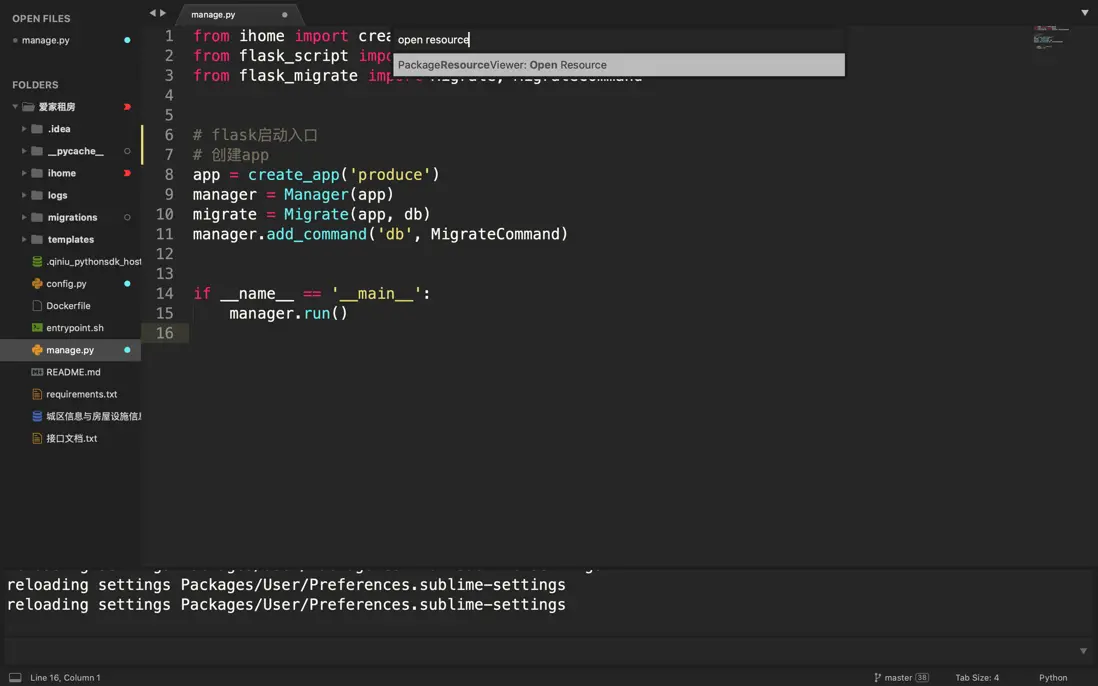Image resolution: width=1098 pixels, height=686 pixels.
Task: Switch to the manage.py tab
Action: click(x=214, y=14)
